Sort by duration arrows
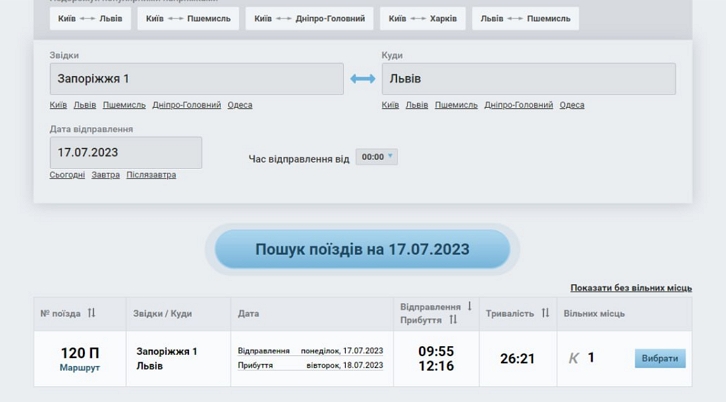Image resolution: width=726 pixels, height=402 pixels. click(545, 313)
